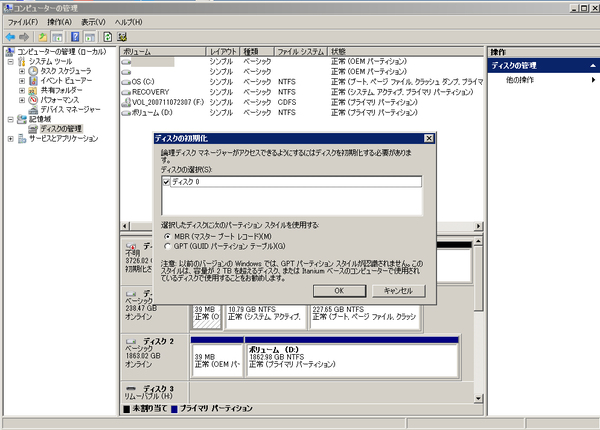Expand the イベント ビューアー node
This screenshot has height=430, width=600.
22,81
